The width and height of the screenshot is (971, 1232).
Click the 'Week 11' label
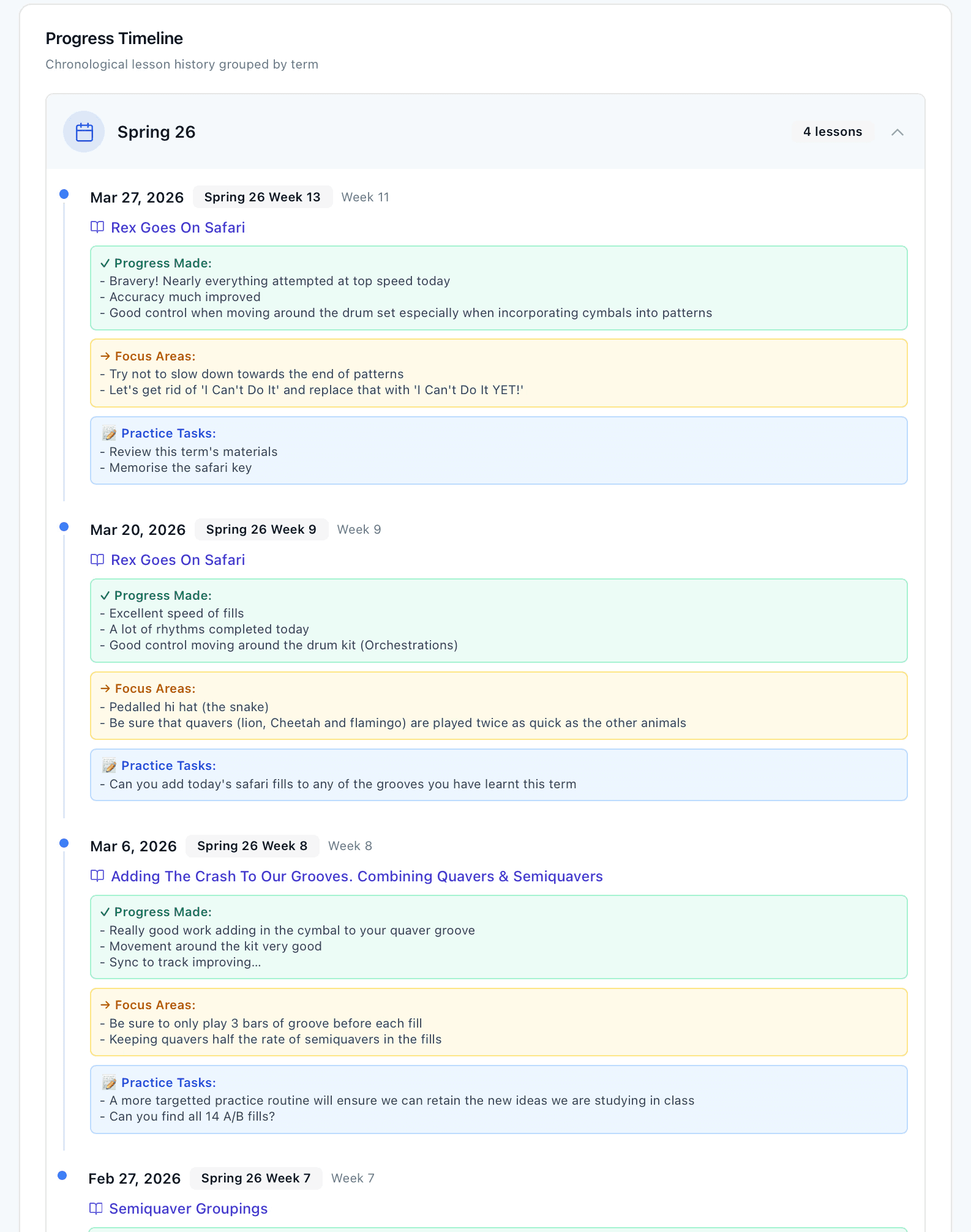366,197
